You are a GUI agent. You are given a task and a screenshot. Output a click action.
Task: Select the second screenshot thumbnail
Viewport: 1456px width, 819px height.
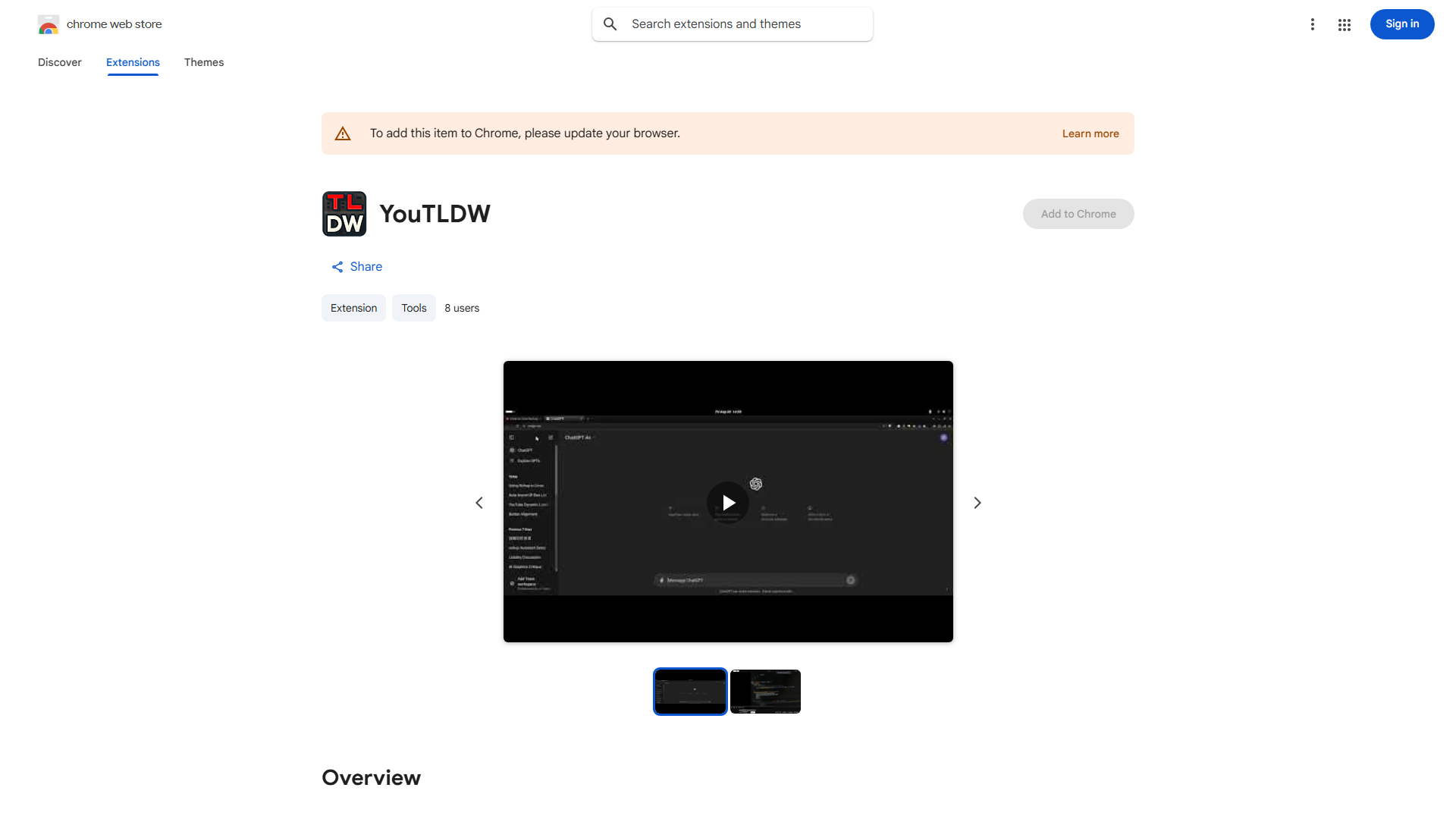(764, 691)
